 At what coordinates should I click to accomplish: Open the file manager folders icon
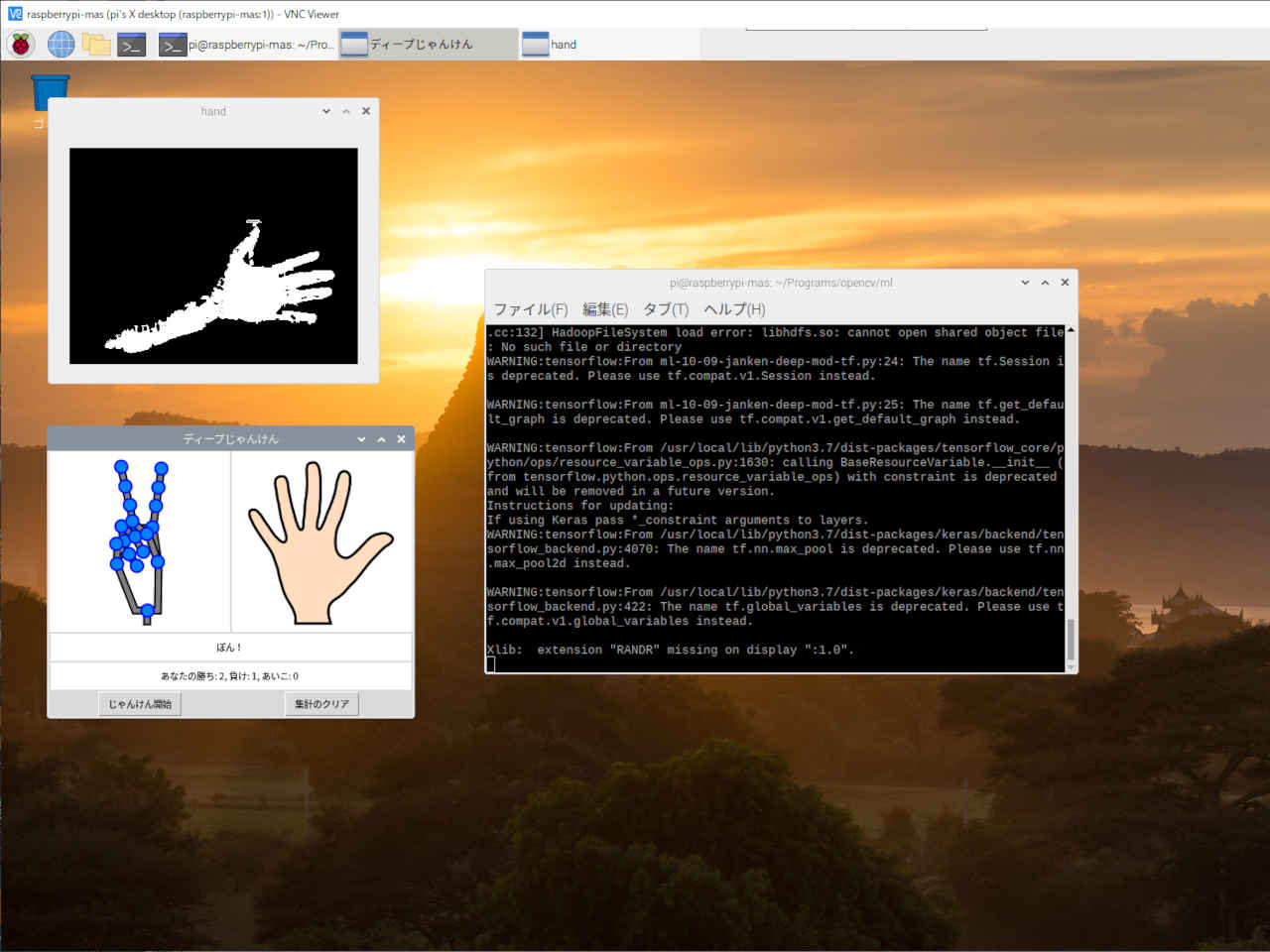96,44
